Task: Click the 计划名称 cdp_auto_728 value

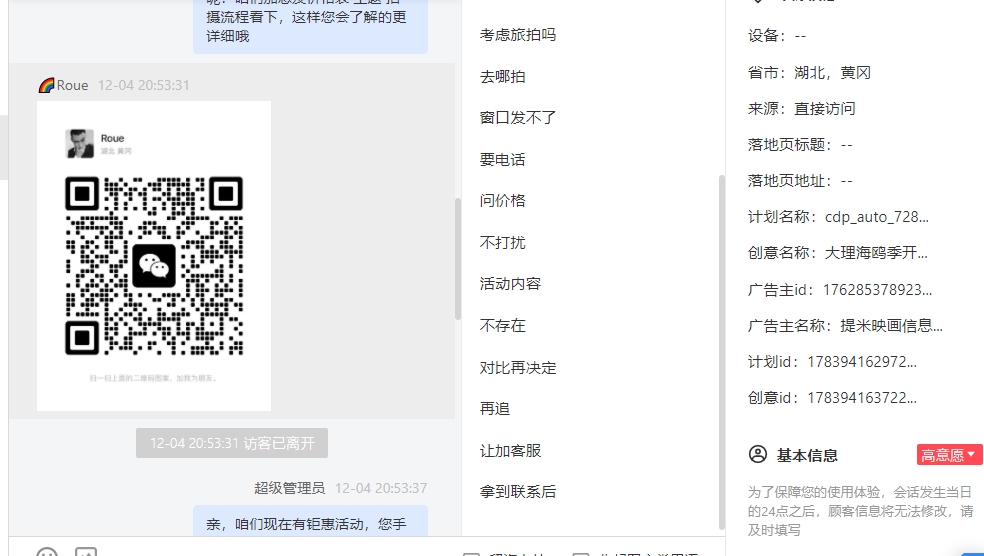Action: click(x=877, y=217)
